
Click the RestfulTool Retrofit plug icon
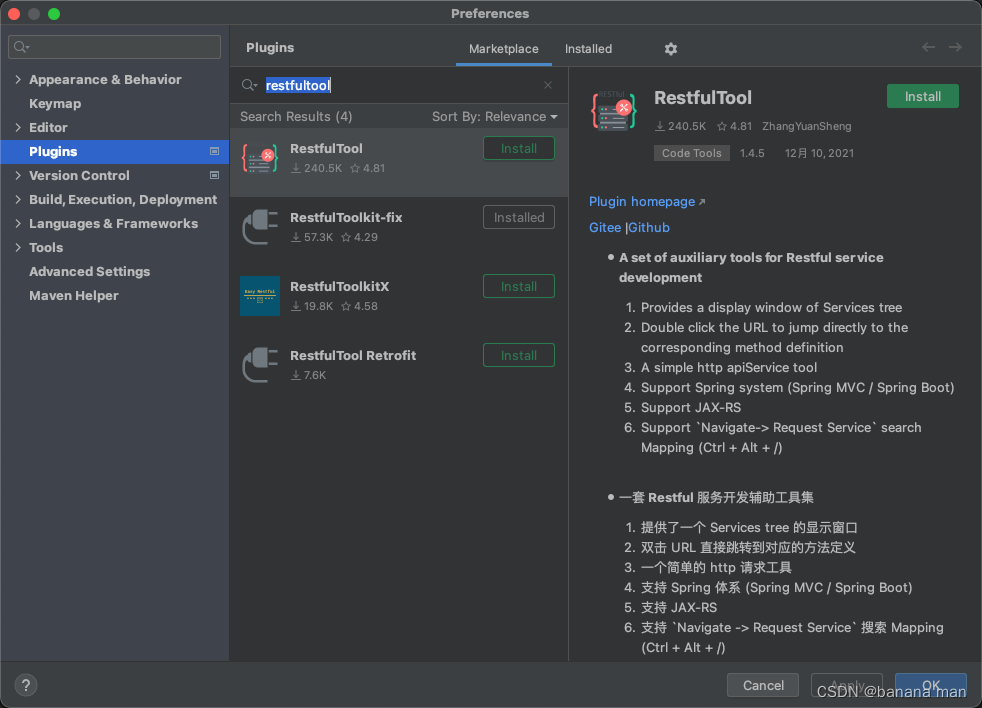coord(260,365)
